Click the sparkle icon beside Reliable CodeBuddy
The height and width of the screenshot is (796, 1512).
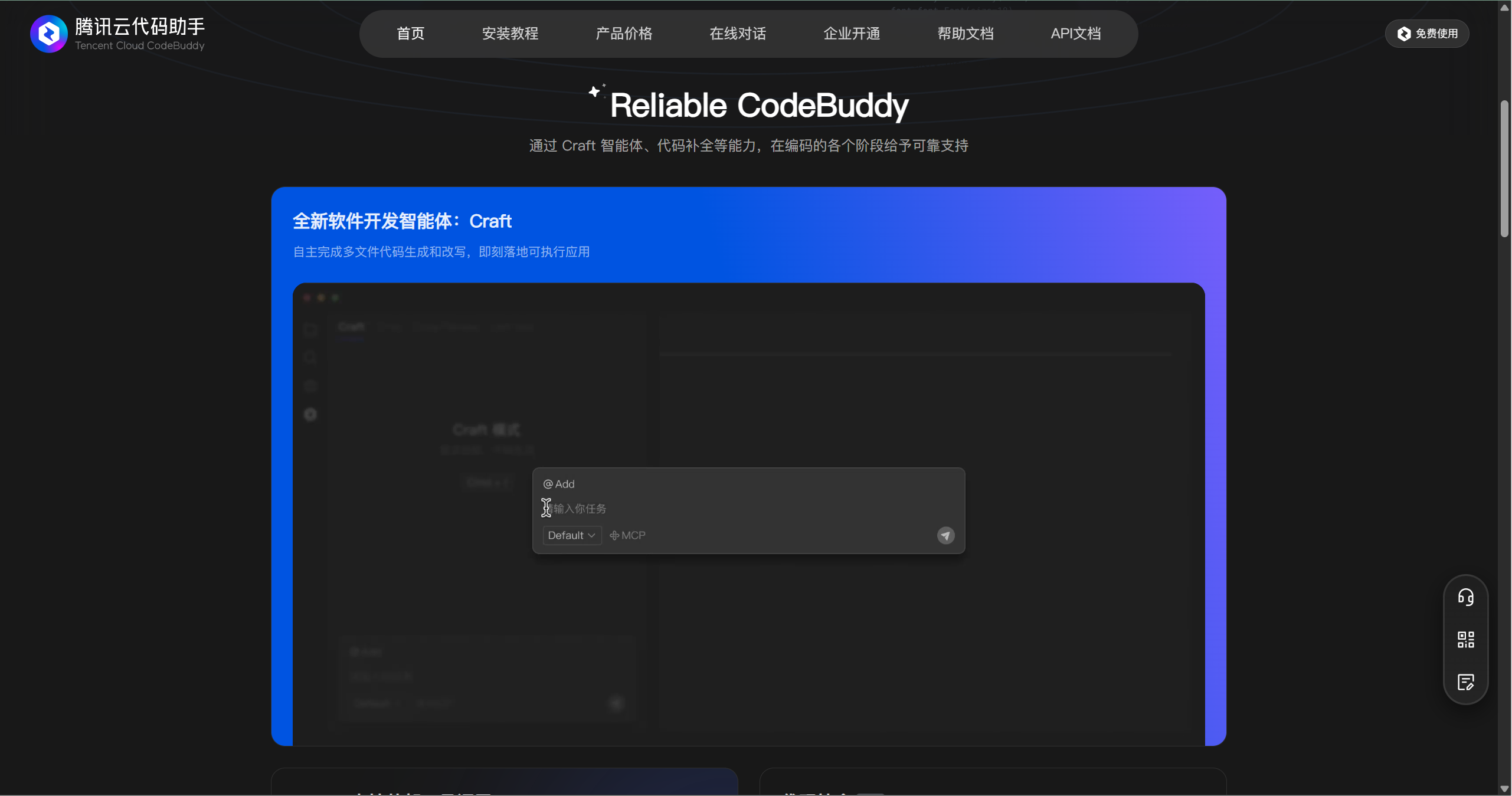point(595,91)
